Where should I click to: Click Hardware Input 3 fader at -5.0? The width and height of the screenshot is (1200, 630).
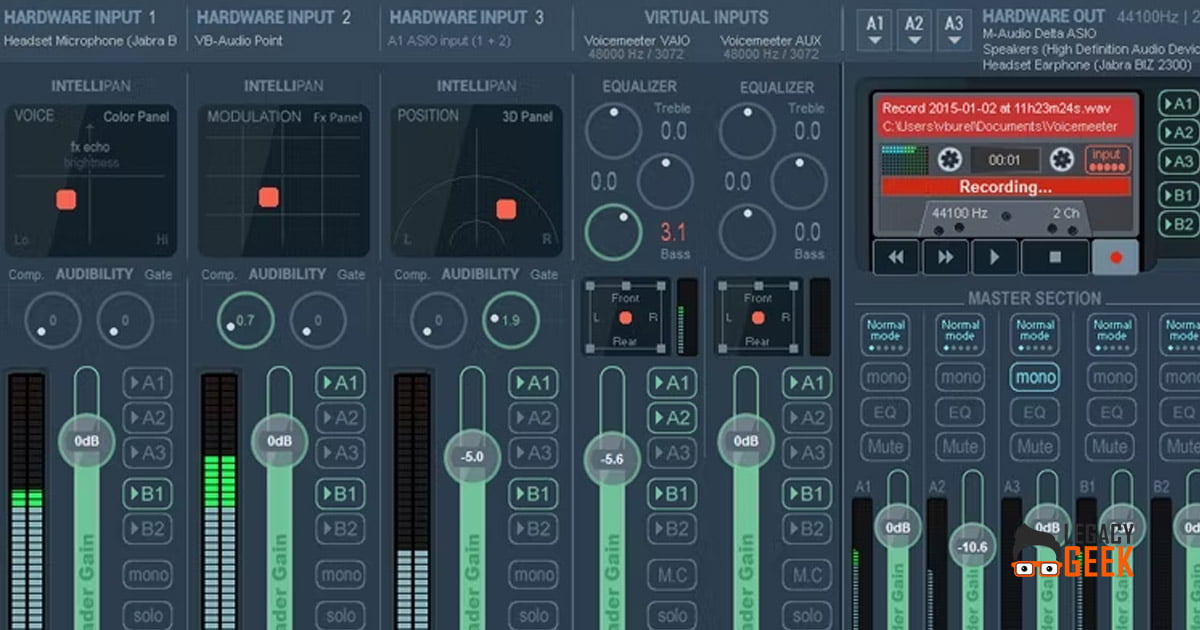[472, 456]
